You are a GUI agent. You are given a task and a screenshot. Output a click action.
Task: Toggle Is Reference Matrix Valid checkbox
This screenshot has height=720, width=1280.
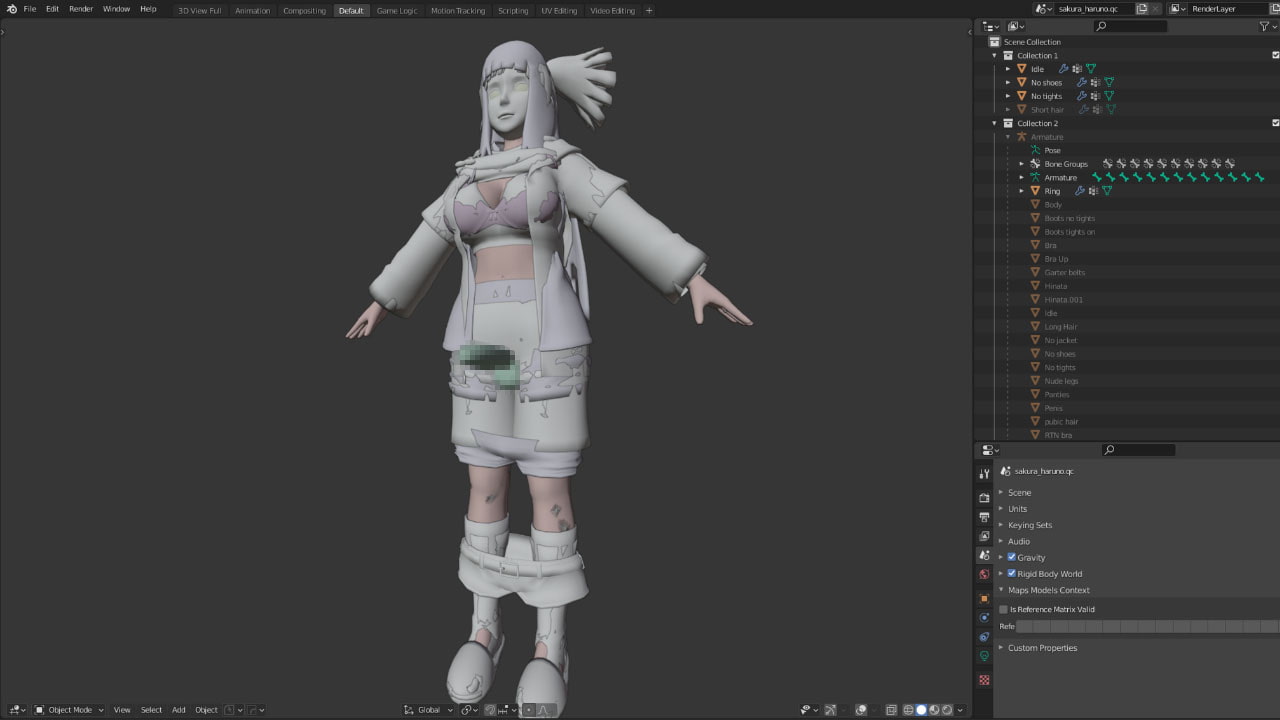coord(1004,609)
